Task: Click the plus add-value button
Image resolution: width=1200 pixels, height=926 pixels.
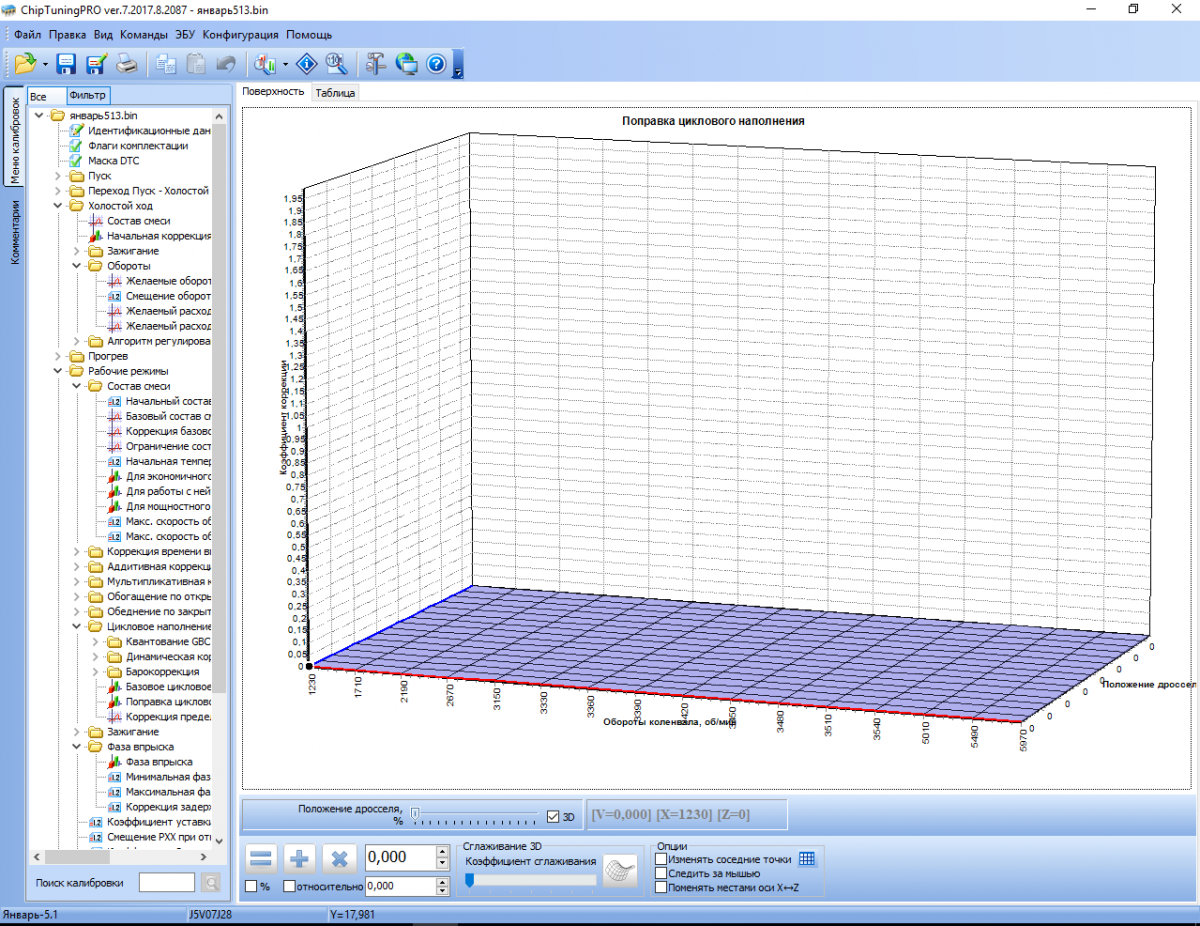Action: coord(300,858)
